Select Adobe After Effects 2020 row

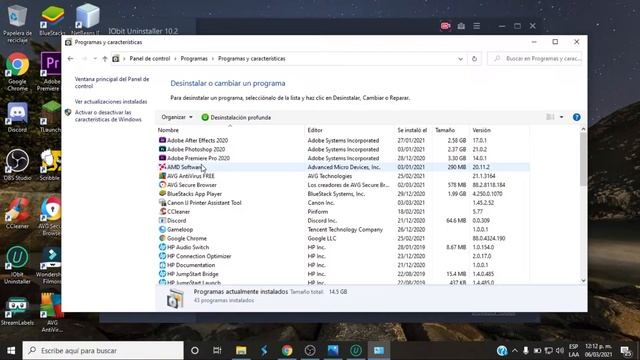coord(343,140)
